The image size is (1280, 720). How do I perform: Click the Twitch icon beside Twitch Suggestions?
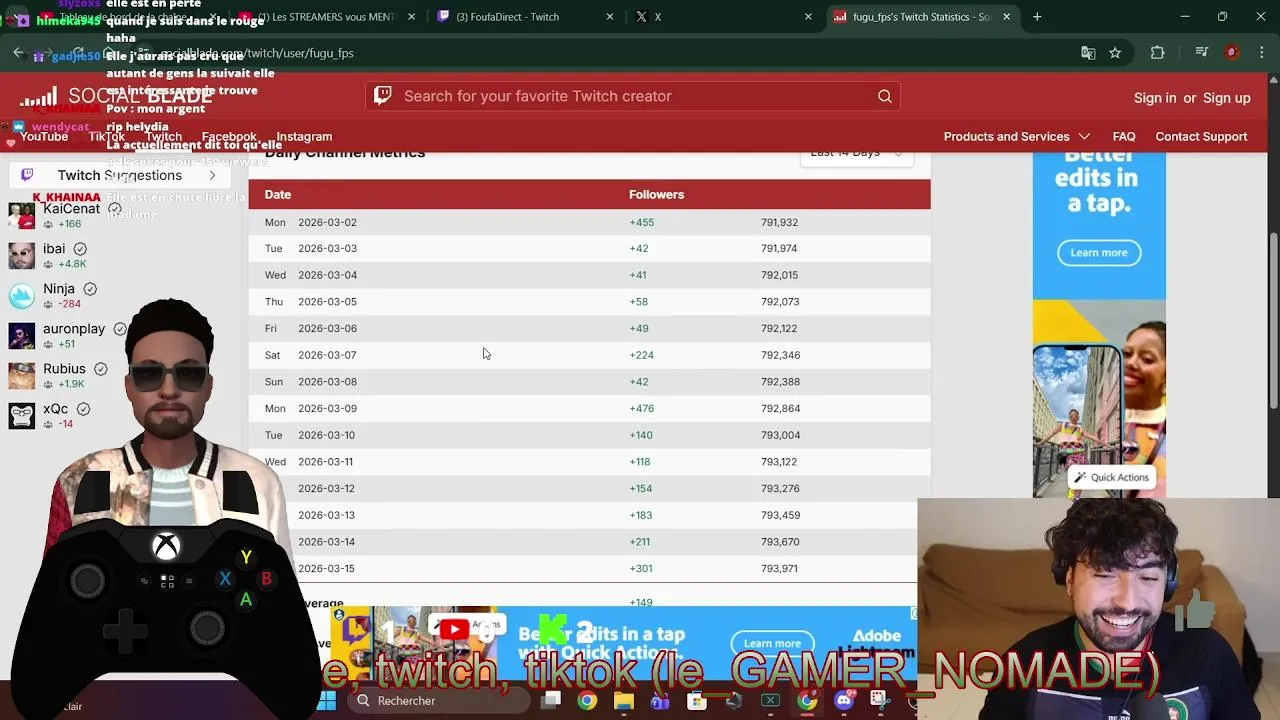(x=27, y=175)
